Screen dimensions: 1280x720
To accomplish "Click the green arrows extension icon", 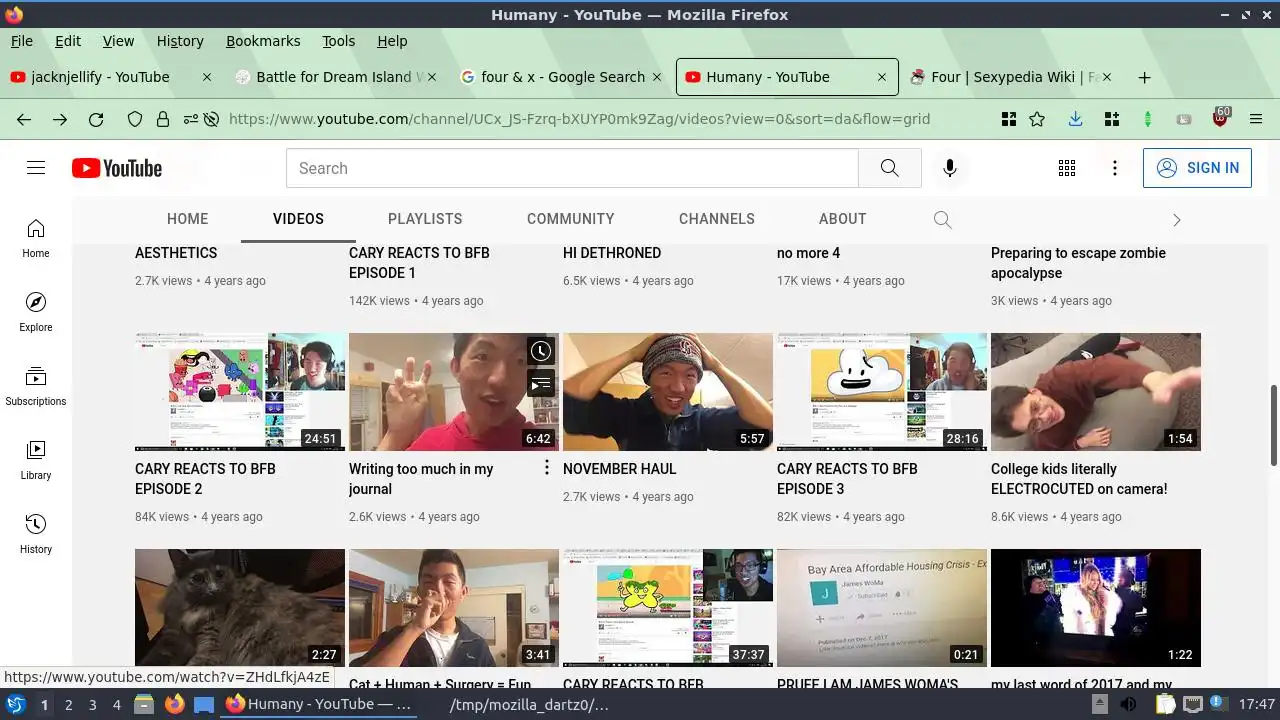I will tap(1148, 119).
